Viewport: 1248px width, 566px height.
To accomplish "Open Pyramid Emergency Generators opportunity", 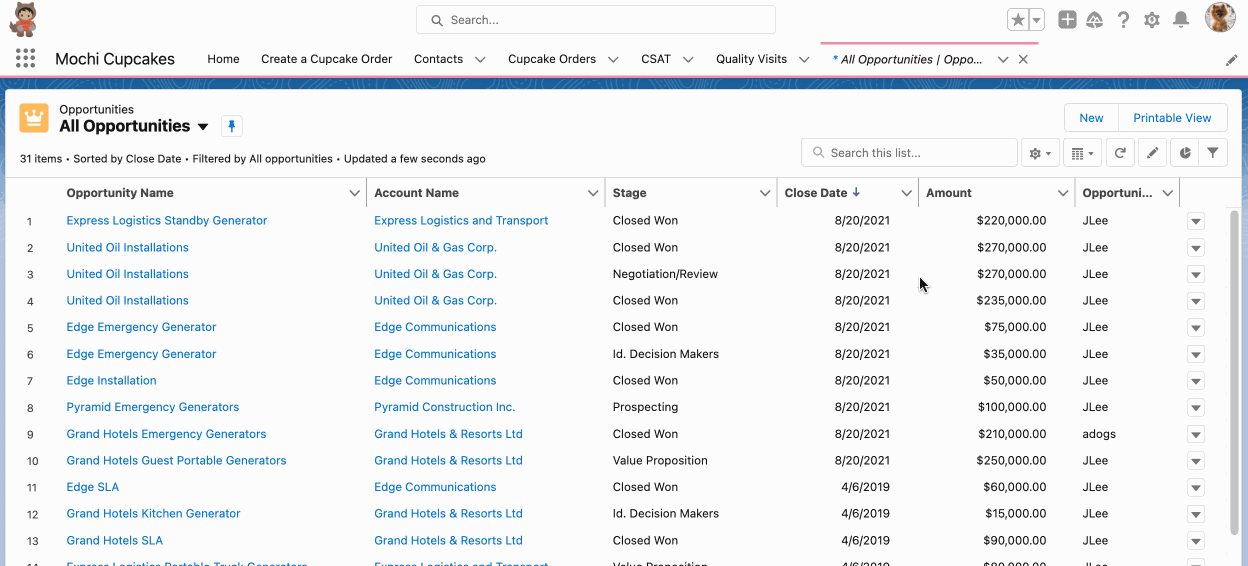I will coord(153,407).
